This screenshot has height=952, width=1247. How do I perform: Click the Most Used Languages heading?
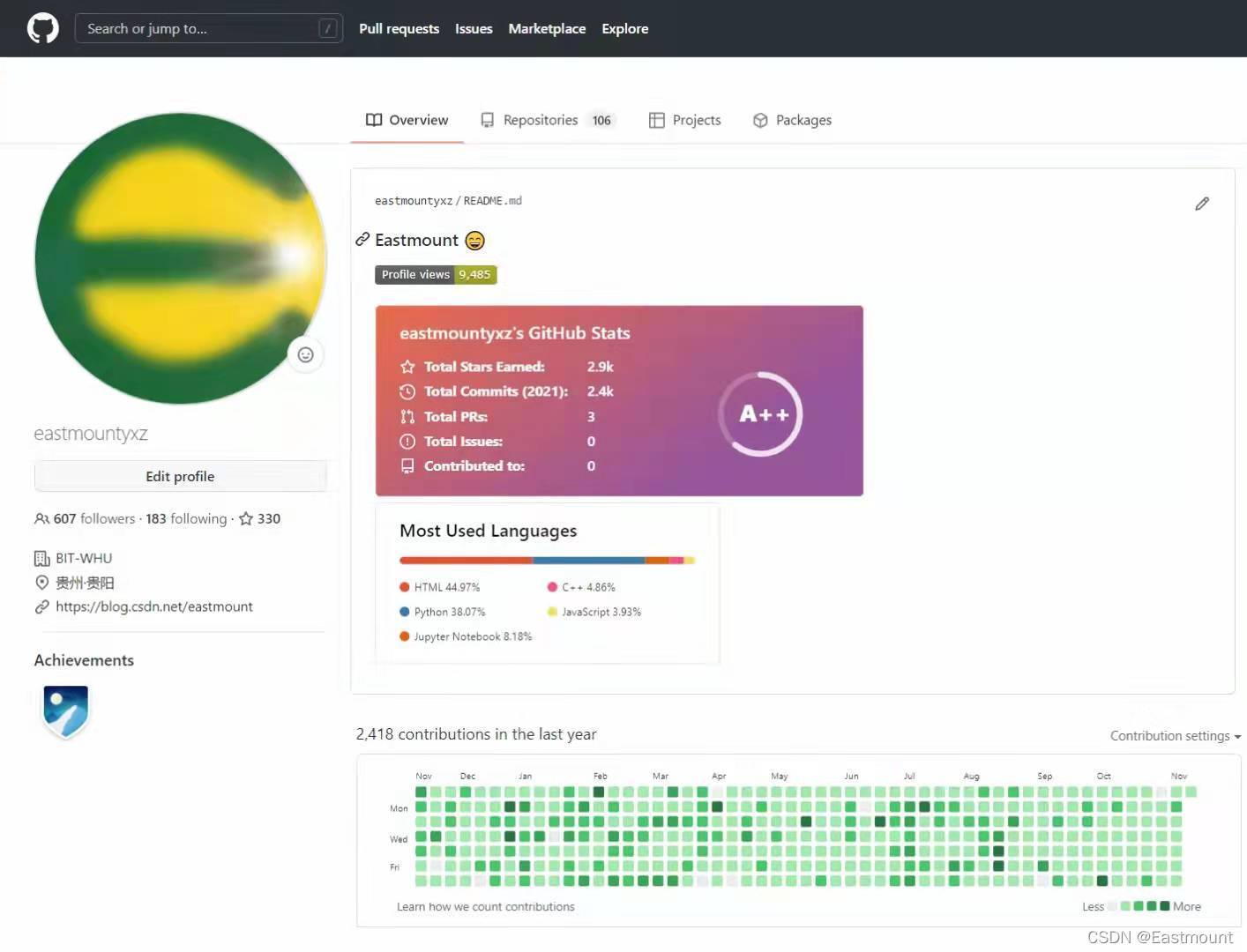point(489,531)
